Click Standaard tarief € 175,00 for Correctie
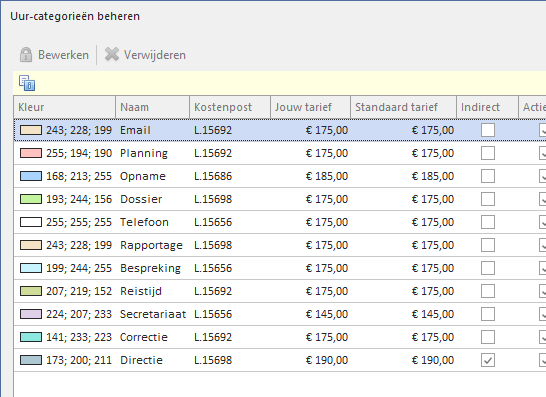The height and width of the screenshot is (397, 546). pyautogui.click(x=433, y=337)
